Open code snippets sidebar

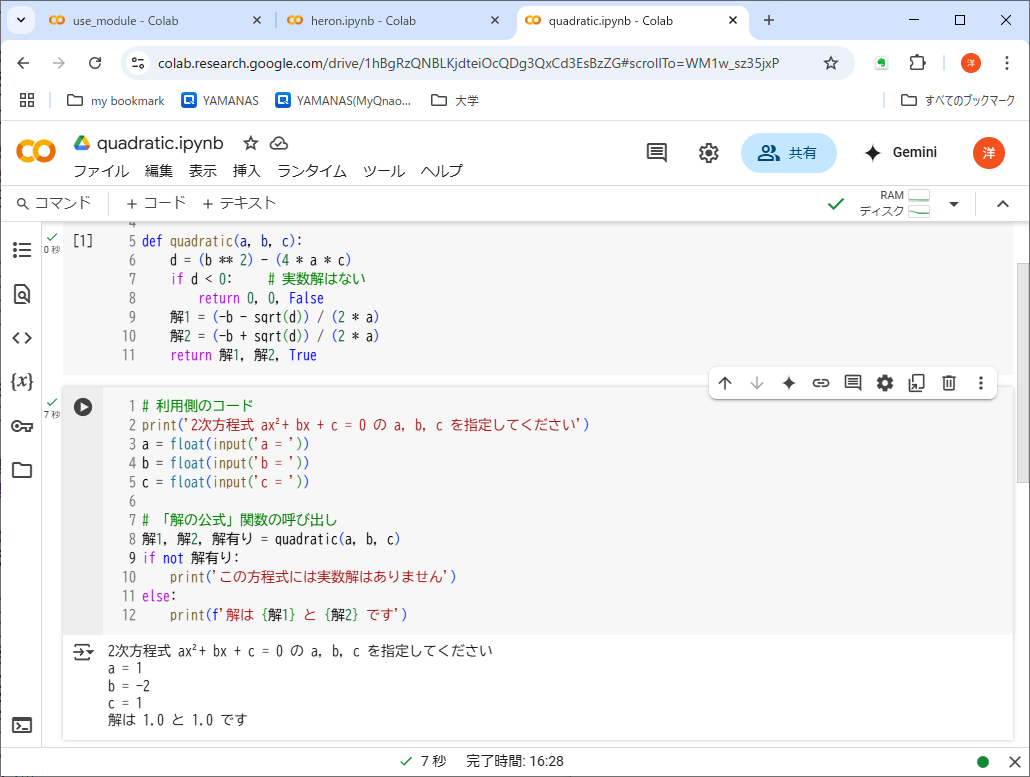(x=22, y=338)
